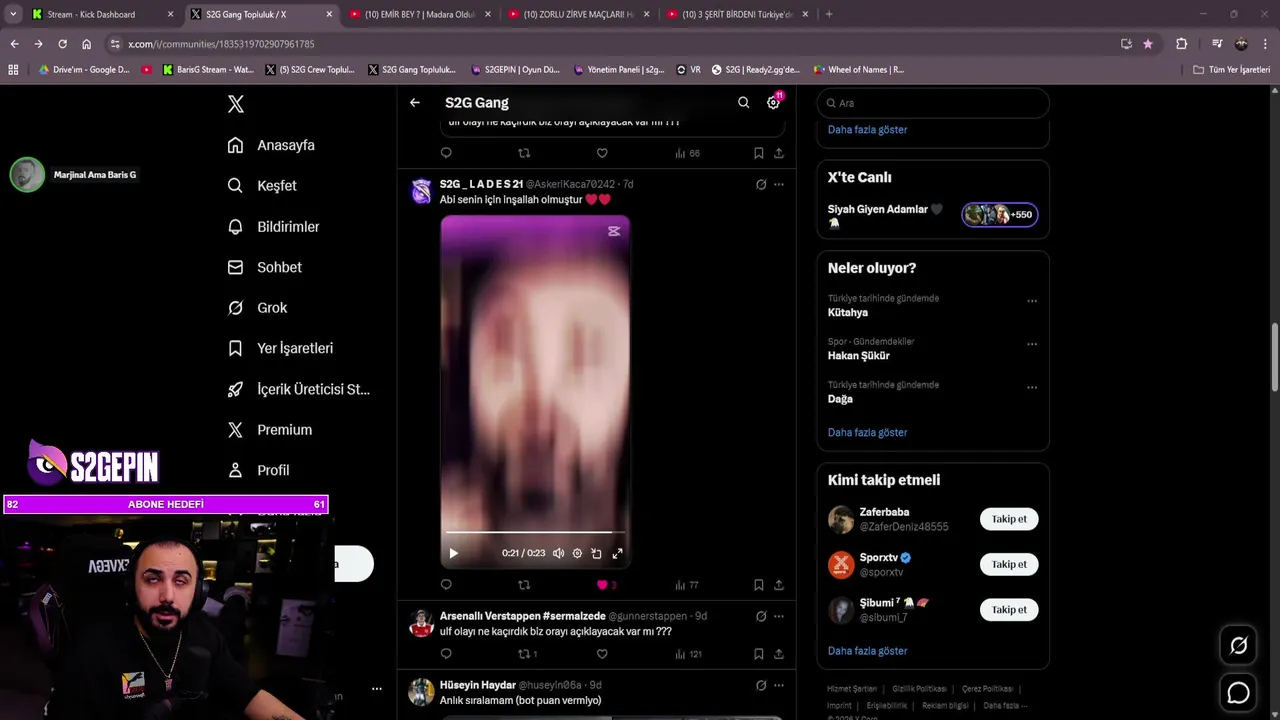Repost the S2G_LADES21 post
Viewport: 1280px width, 720px height.
click(524, 585)
